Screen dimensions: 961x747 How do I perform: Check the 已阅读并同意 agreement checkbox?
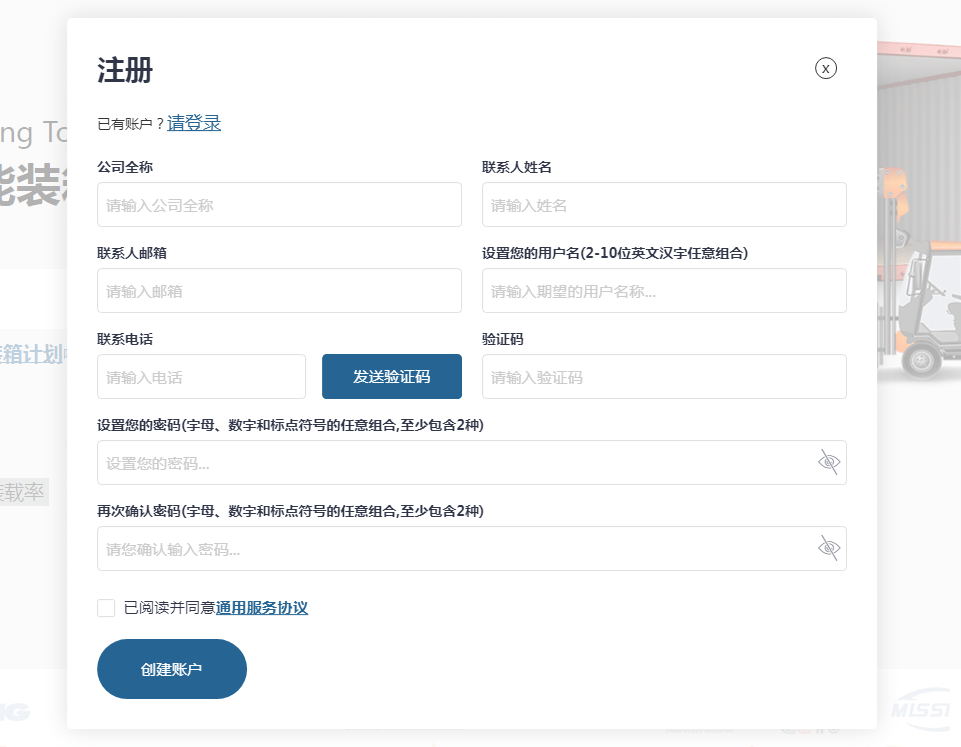coord(106,608)
